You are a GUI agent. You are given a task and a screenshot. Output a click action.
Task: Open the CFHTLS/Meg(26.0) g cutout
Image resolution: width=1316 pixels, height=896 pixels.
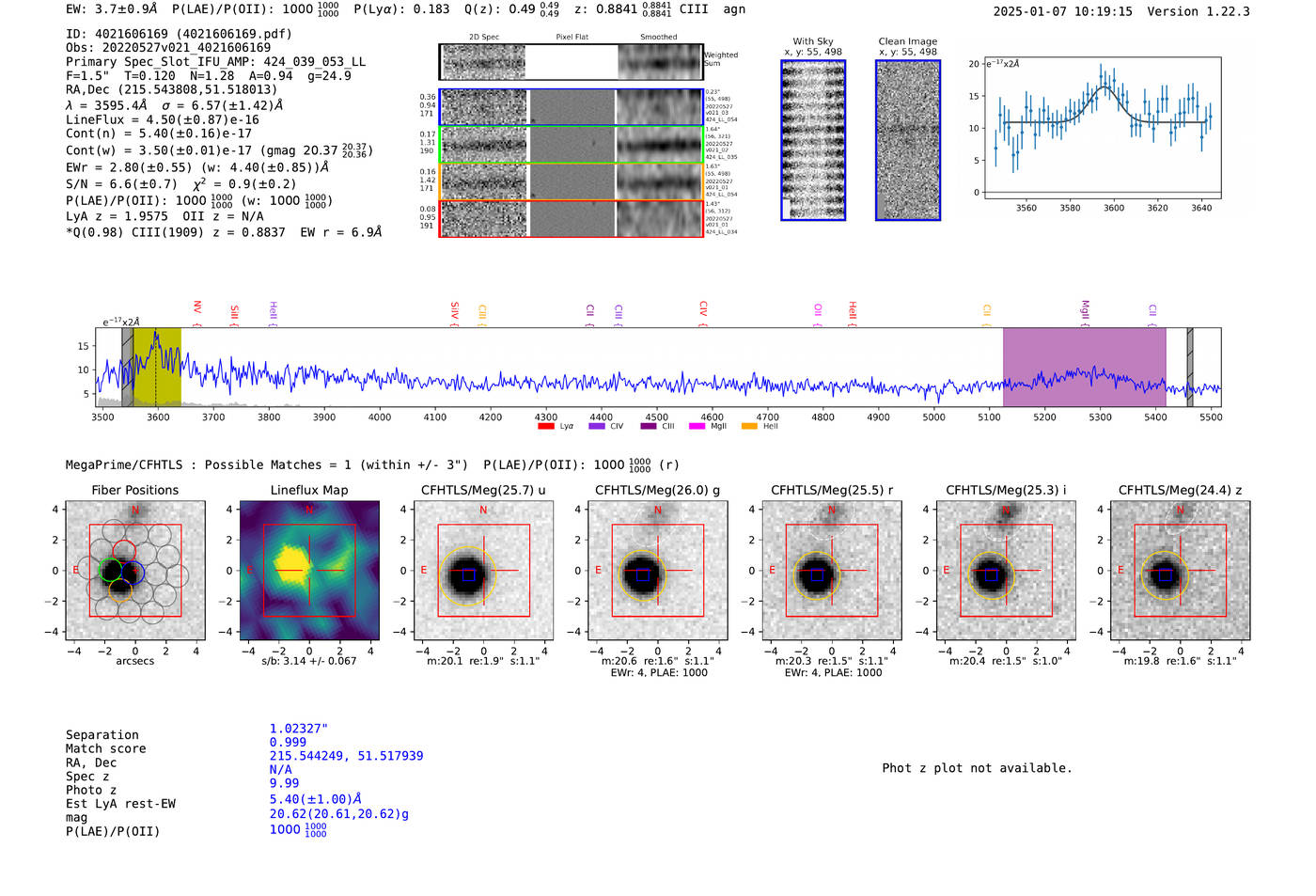[x=658, y=571]
